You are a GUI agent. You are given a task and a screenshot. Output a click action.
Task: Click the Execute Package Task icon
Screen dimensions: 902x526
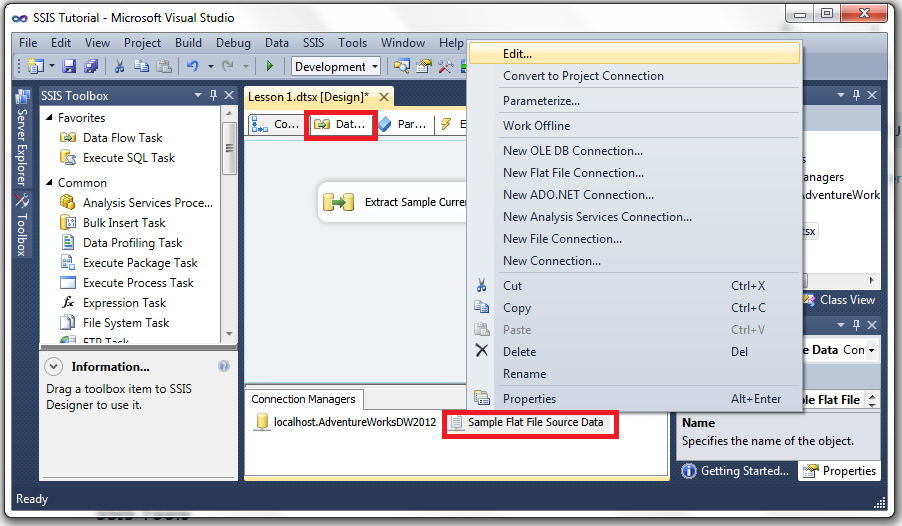68,262
